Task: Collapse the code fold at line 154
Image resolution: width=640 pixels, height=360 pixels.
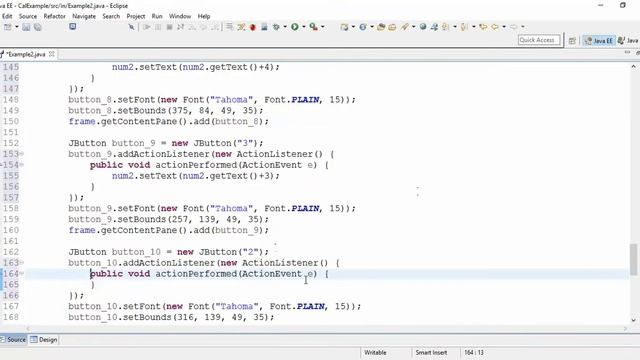Action: (x=22, y=165)
